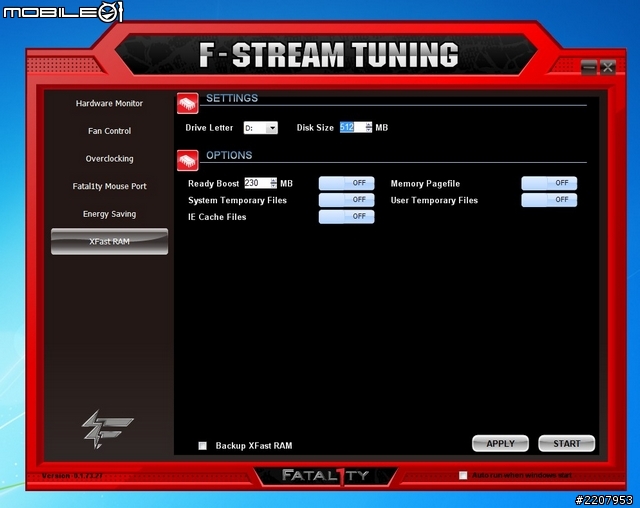The width and height of the screenshot is (640, 508).
Task: Click the Ready Boost MB input field
Action: pos(258,183)
